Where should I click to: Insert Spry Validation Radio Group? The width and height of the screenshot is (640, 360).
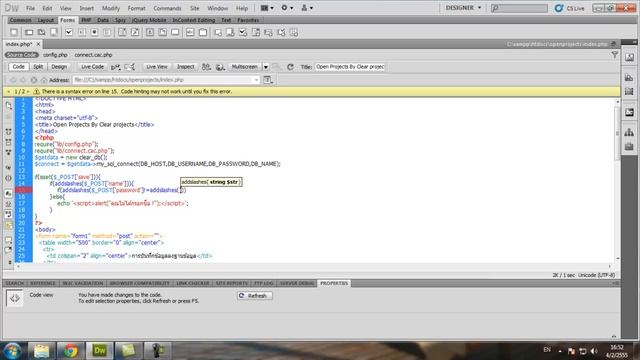(x=293, y=32)
